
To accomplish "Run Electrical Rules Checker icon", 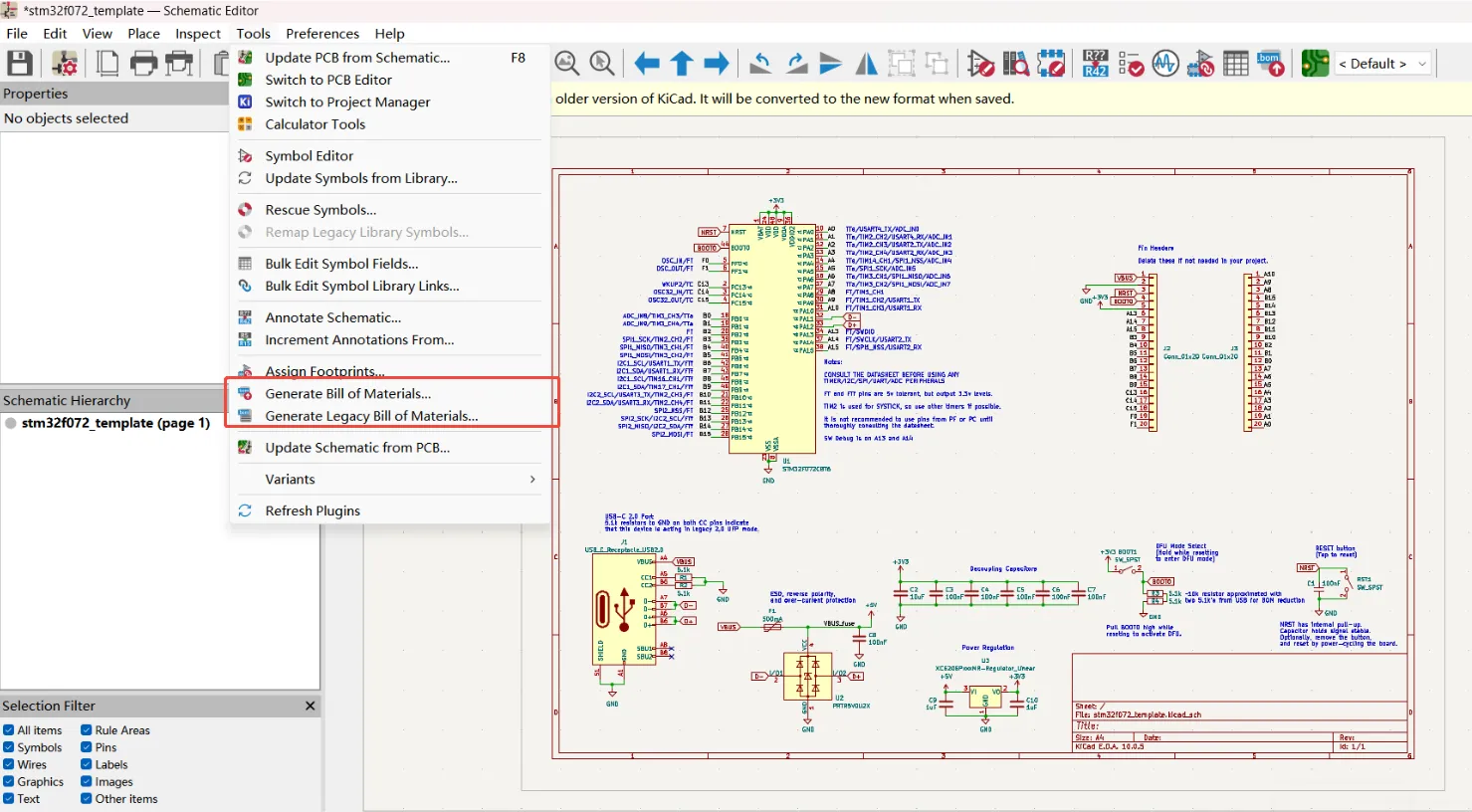I will 1131,64.
